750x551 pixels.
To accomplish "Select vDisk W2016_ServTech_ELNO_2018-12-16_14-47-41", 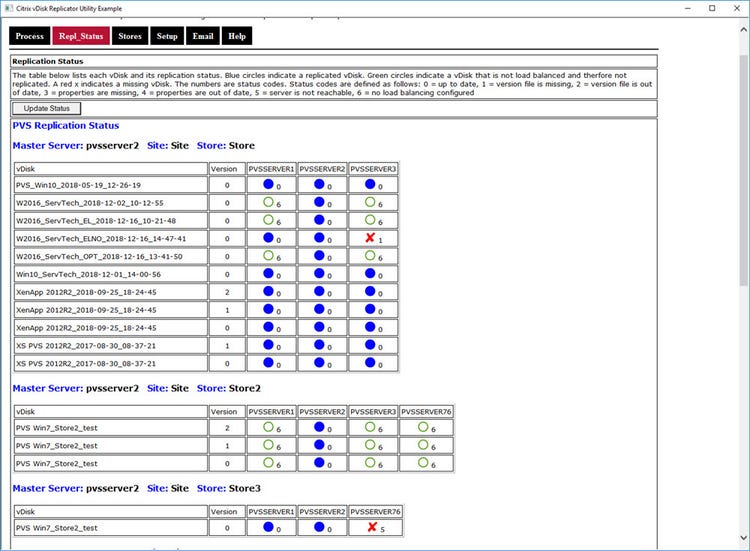I will [x=111, y=239].
